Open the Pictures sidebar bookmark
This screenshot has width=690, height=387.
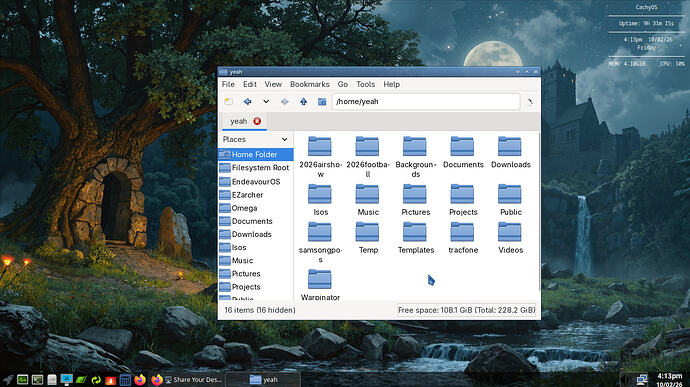click(x=256, y=274)
